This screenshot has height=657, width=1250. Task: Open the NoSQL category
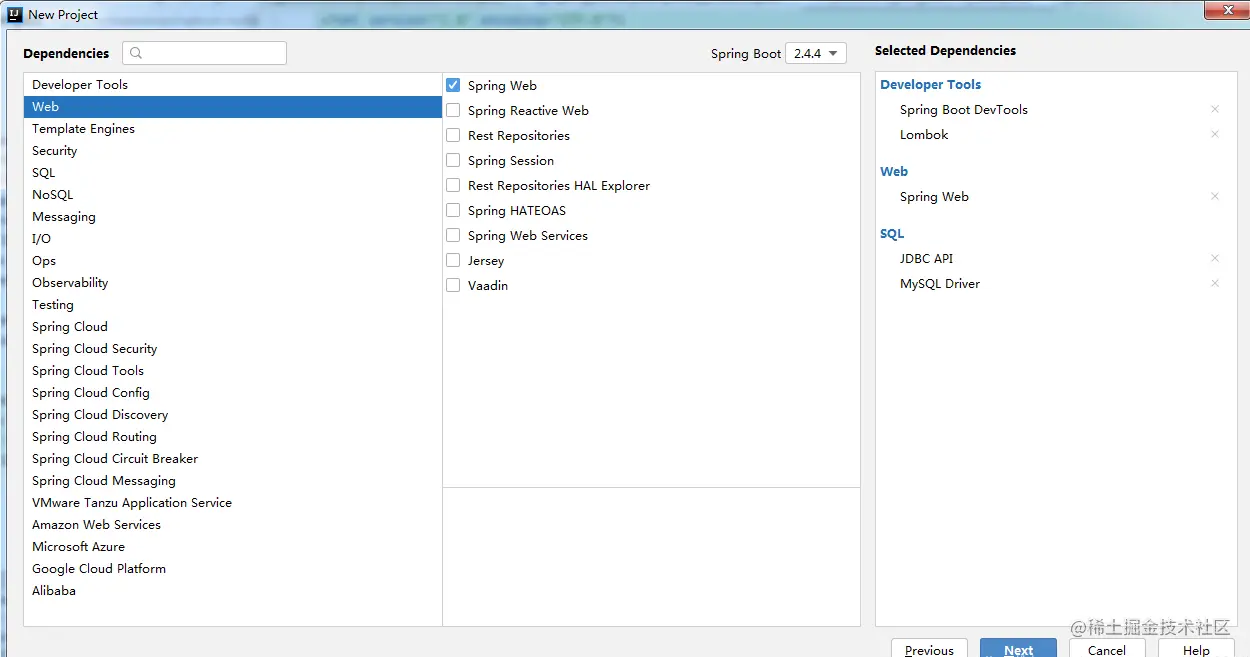pyautogui.click(x=232, y=195)
